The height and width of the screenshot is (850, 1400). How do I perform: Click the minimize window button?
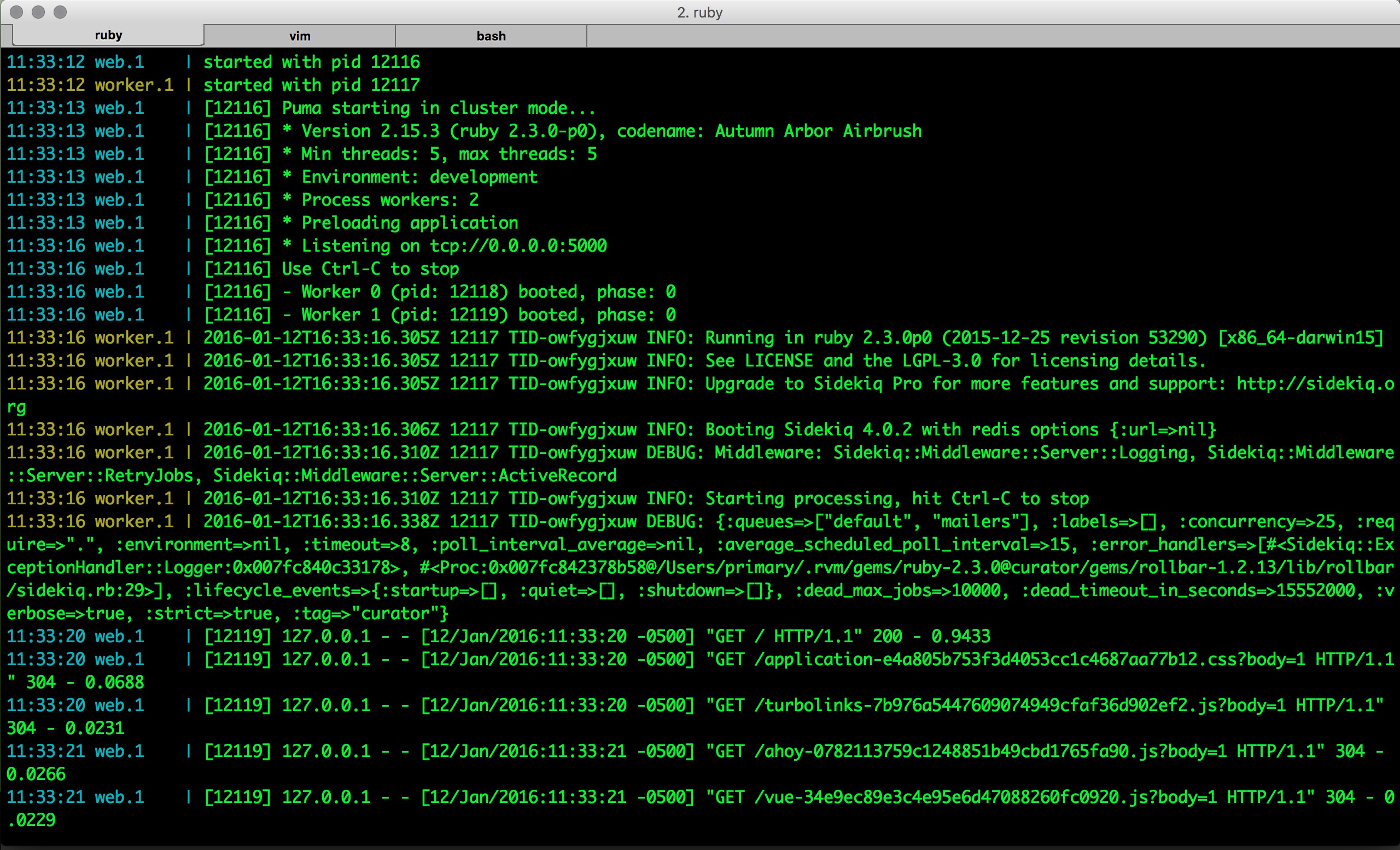[x=38, y=12]
